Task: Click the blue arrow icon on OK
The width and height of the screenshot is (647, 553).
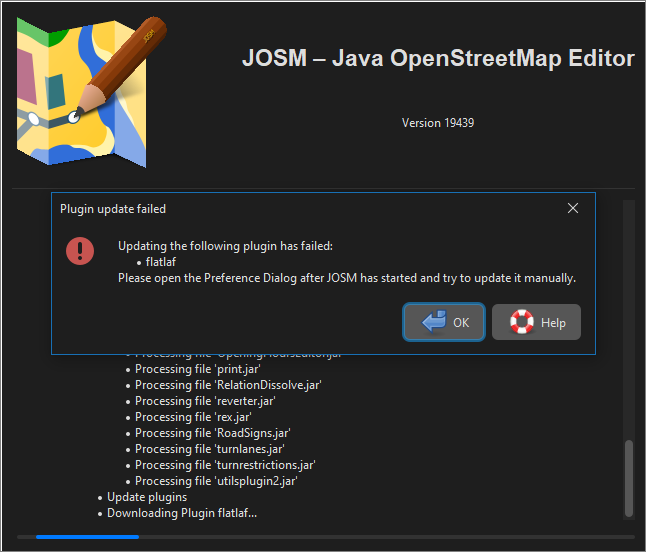Action: pyautogui.click(x=433, y=323)
